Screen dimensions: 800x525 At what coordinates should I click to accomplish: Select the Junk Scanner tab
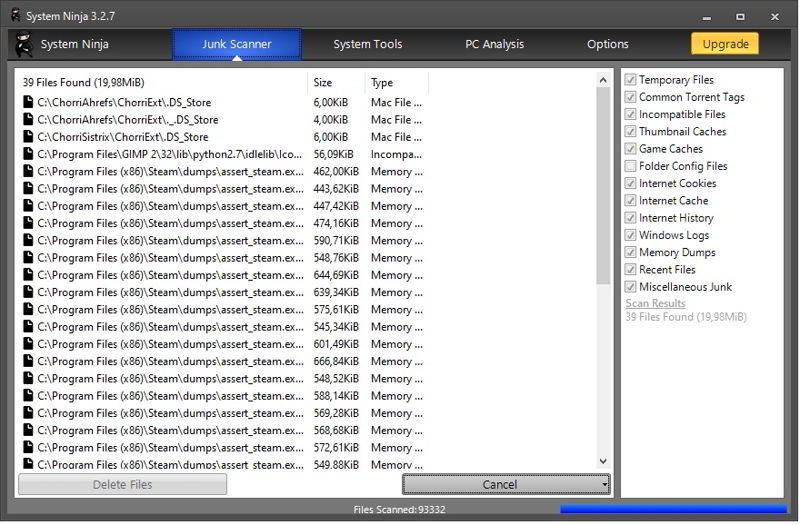[237, 44]
